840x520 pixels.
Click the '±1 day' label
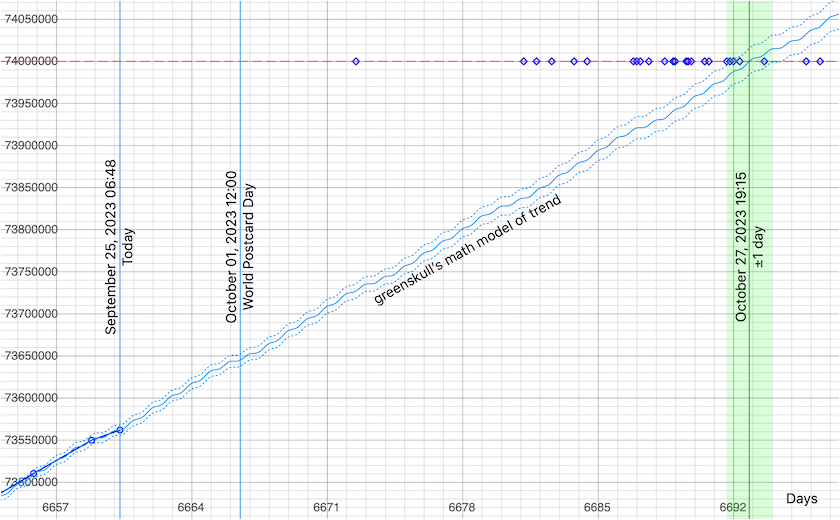click(759, 247)
